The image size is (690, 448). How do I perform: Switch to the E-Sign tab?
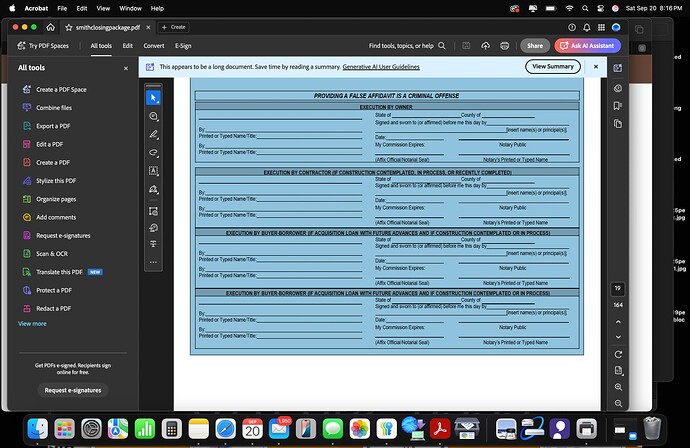click(183, 46)
